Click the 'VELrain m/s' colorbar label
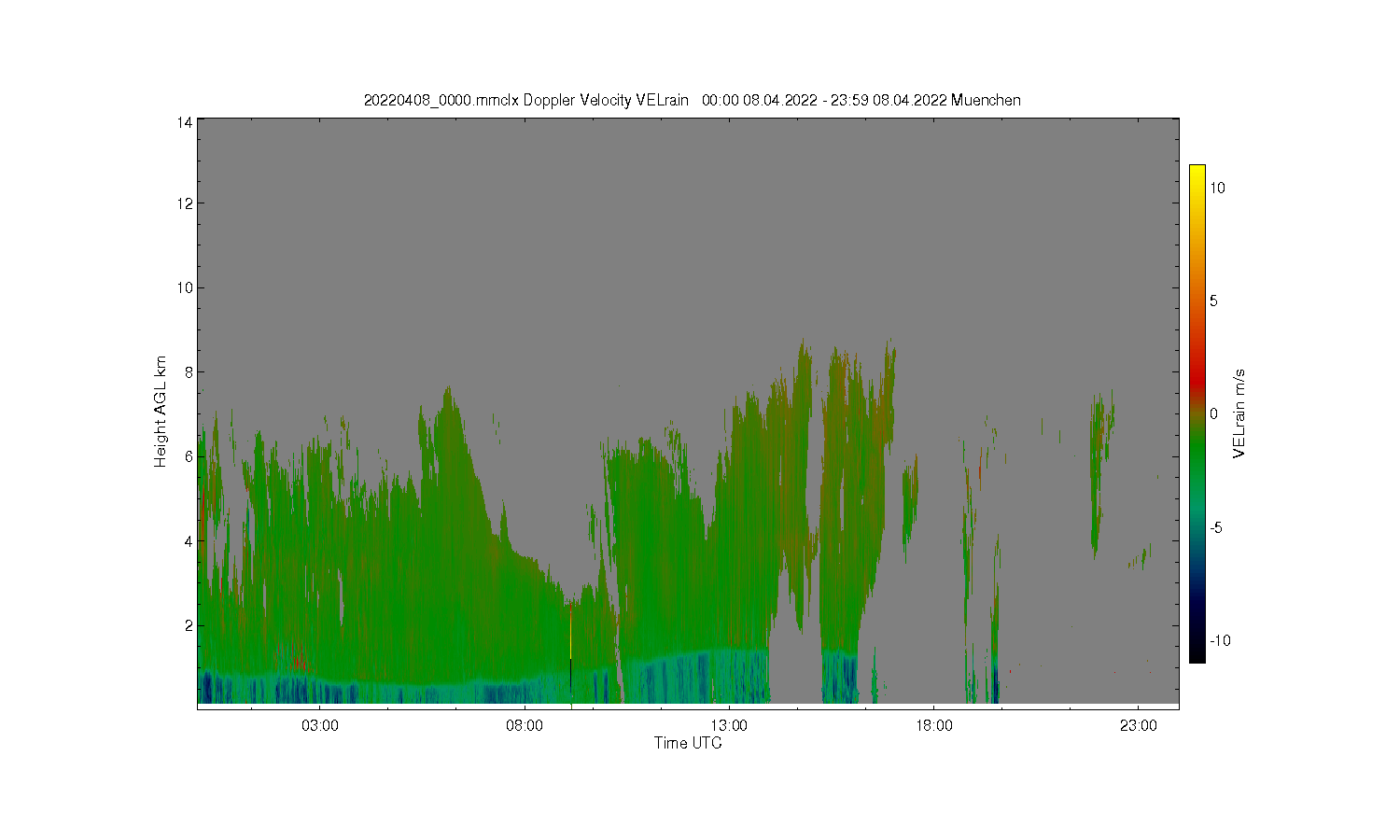Image resolution: width=1400 pixels, height=840 pixels. [x=1239, y=413]
